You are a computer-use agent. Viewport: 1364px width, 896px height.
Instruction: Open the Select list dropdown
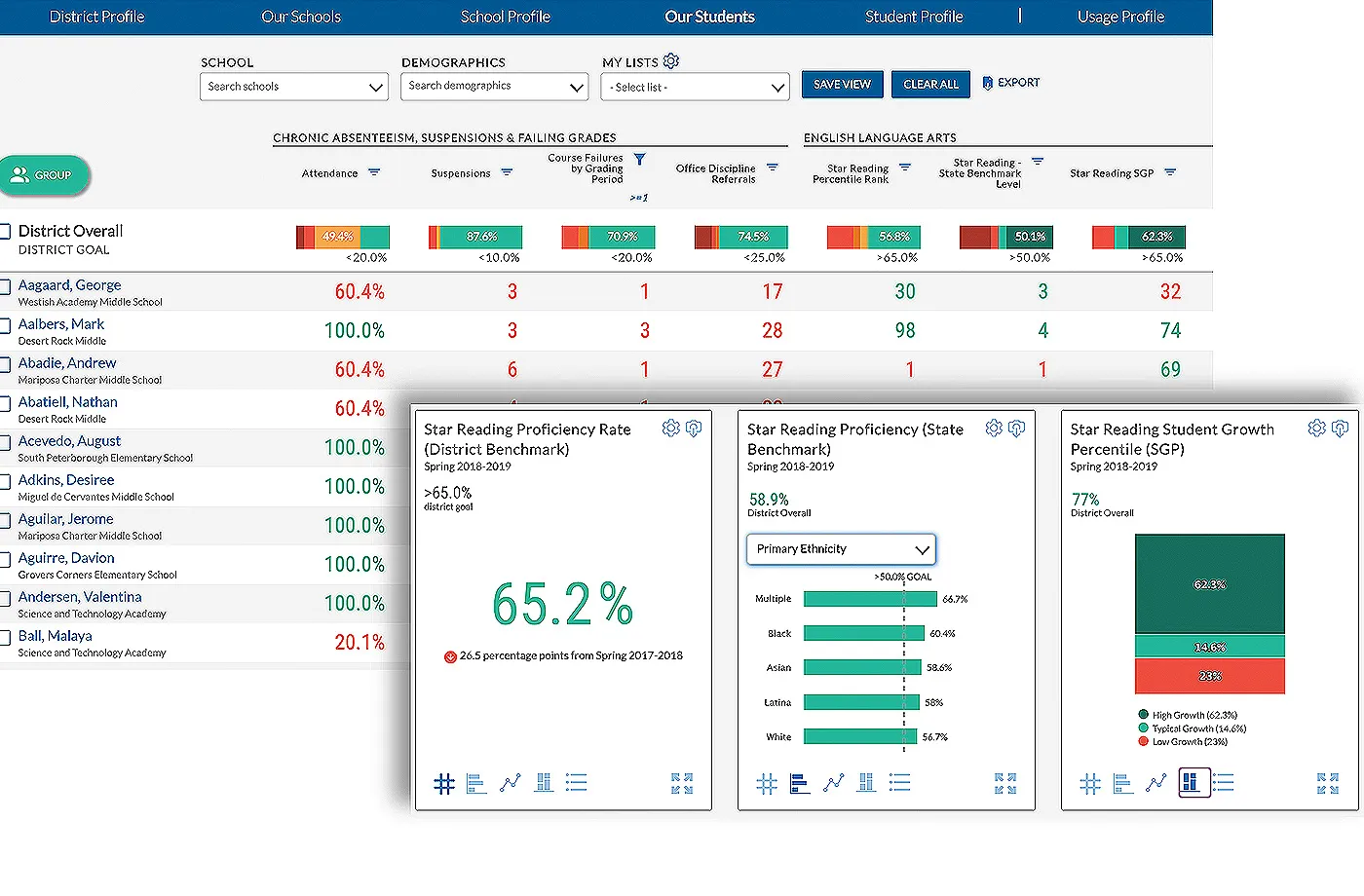[x=694, y=87]
